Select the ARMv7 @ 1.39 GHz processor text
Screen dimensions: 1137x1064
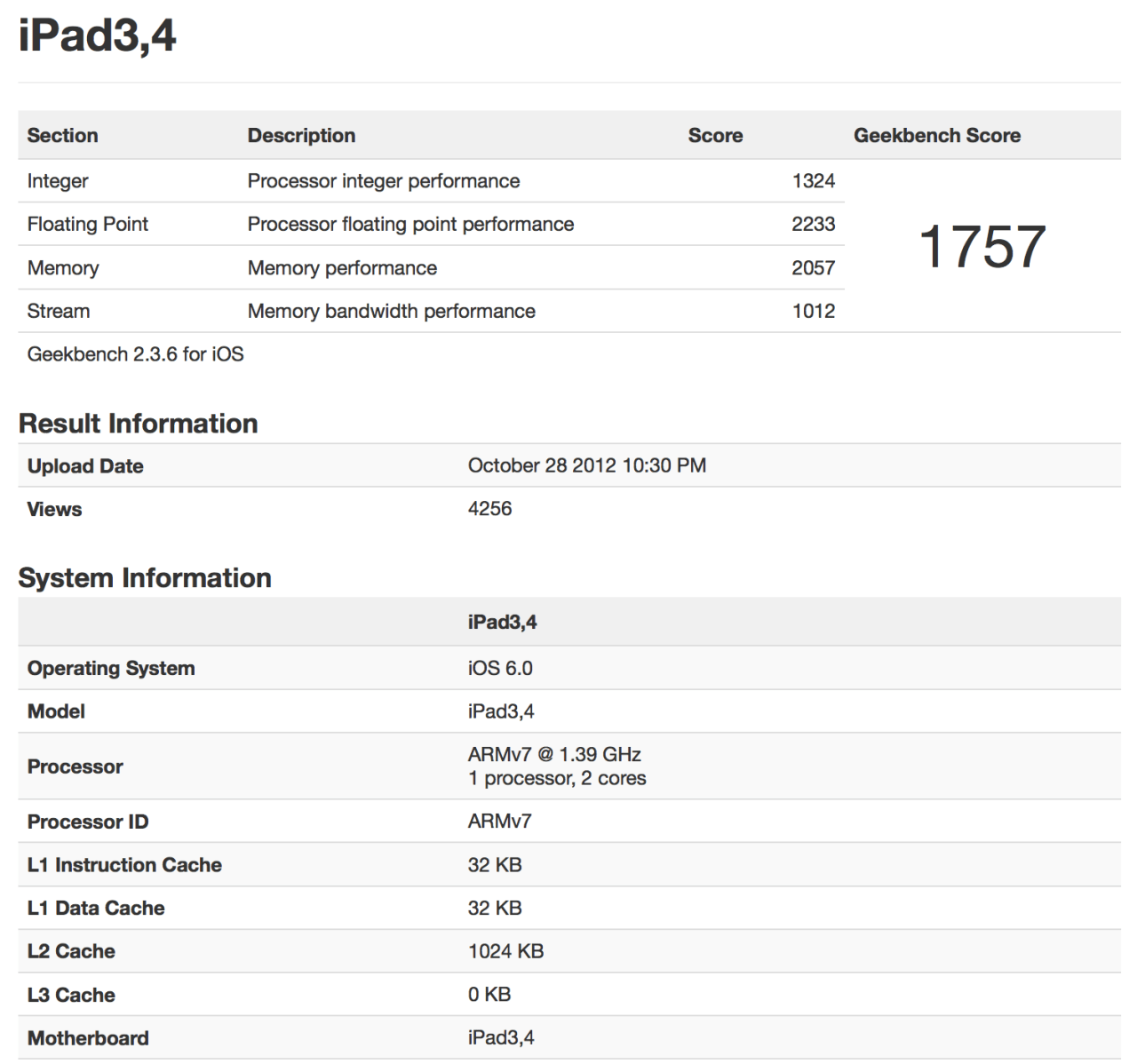coord(554,754)
